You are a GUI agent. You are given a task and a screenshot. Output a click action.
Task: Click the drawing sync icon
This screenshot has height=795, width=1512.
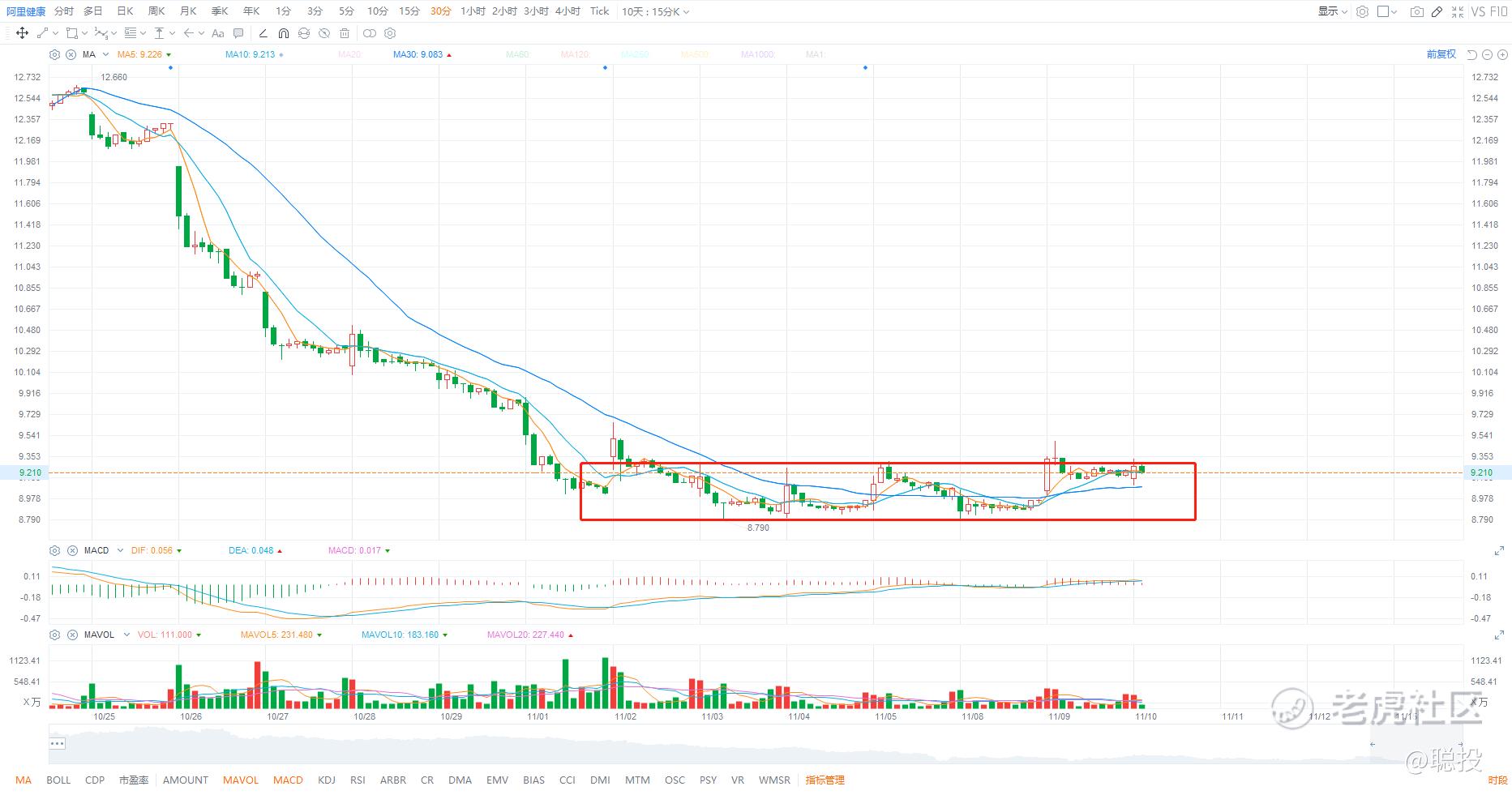(x=304, y=33)
